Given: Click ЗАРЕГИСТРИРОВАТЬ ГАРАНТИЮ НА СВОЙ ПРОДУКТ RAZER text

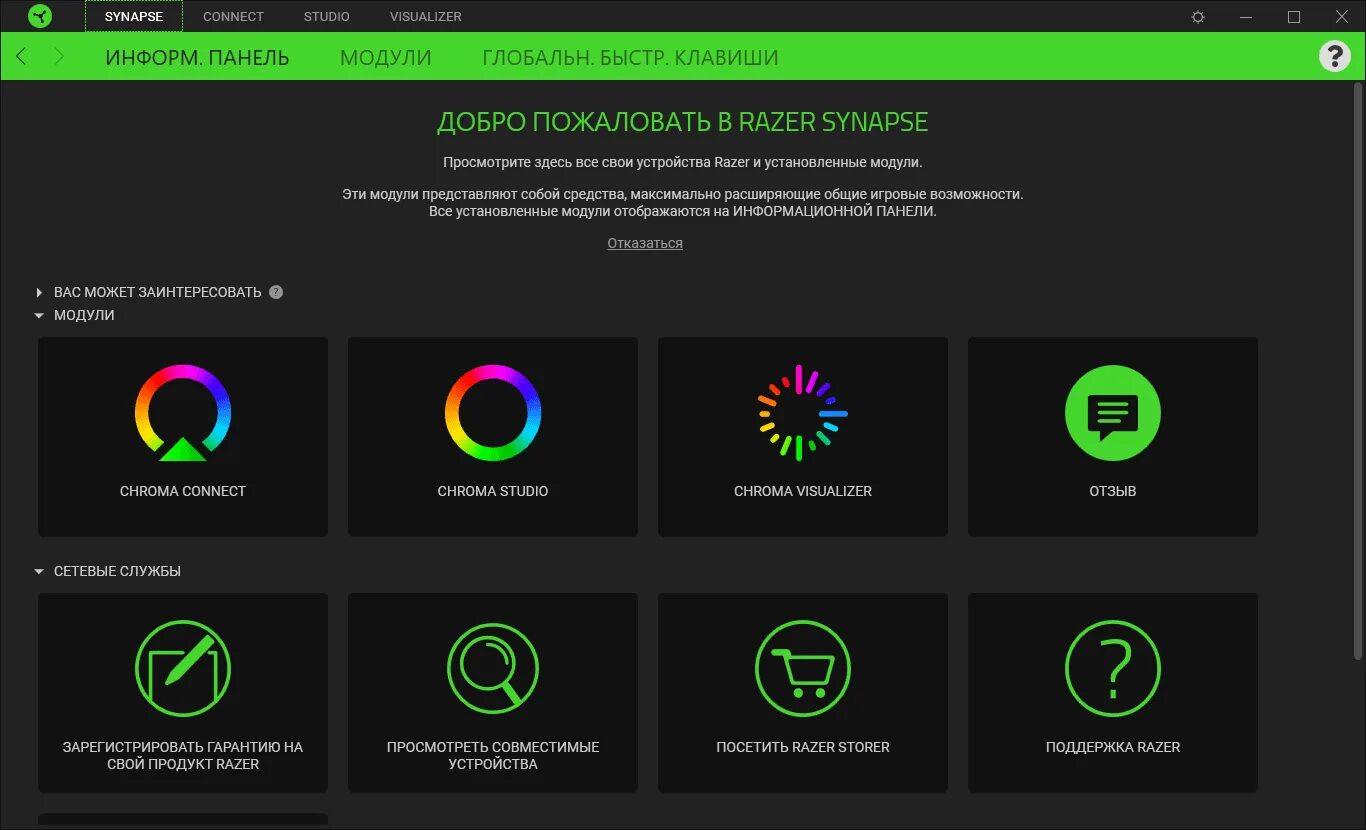Looking at the screenshot, I should pos(183,755).
